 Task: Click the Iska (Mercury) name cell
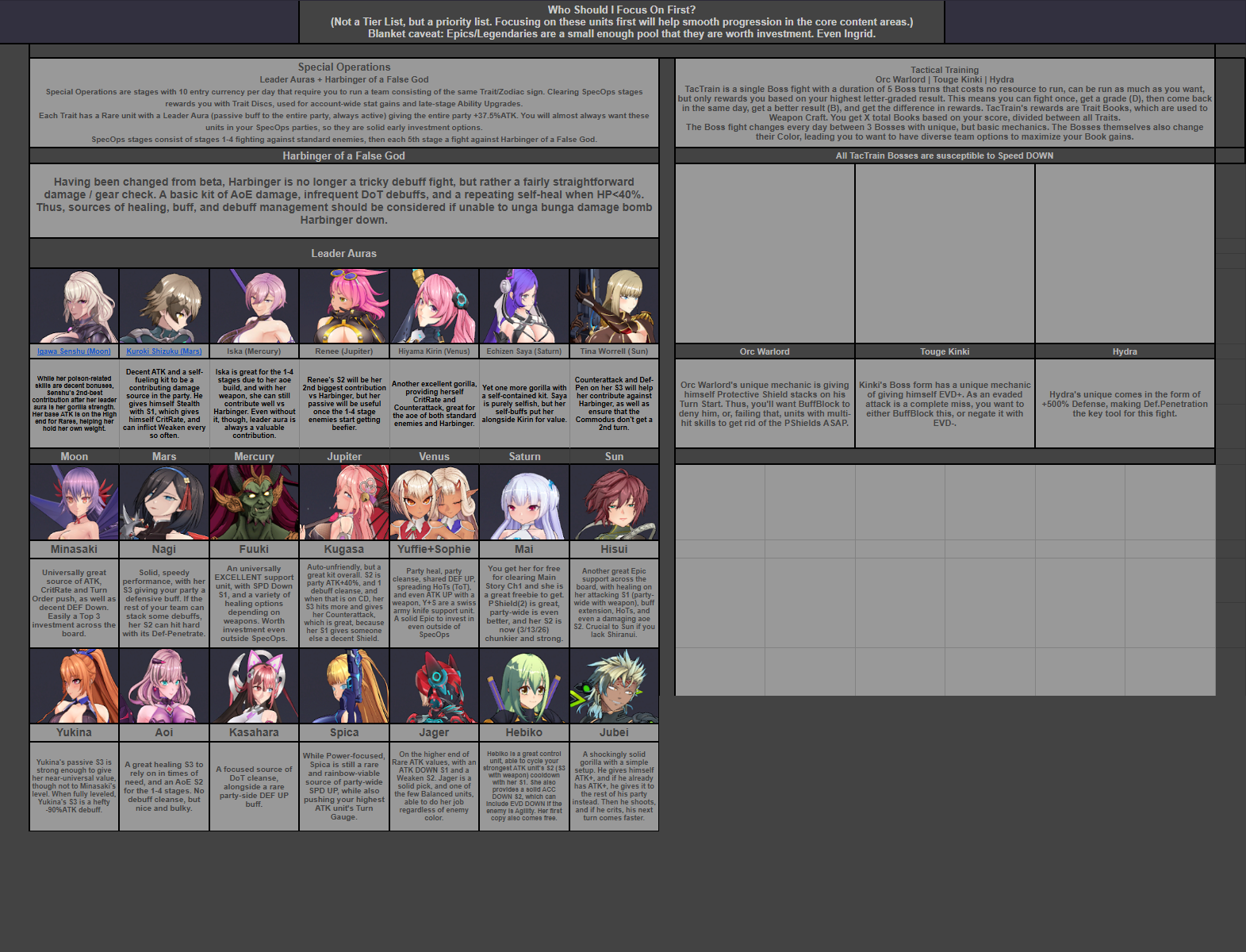click(x=254, y=351)
